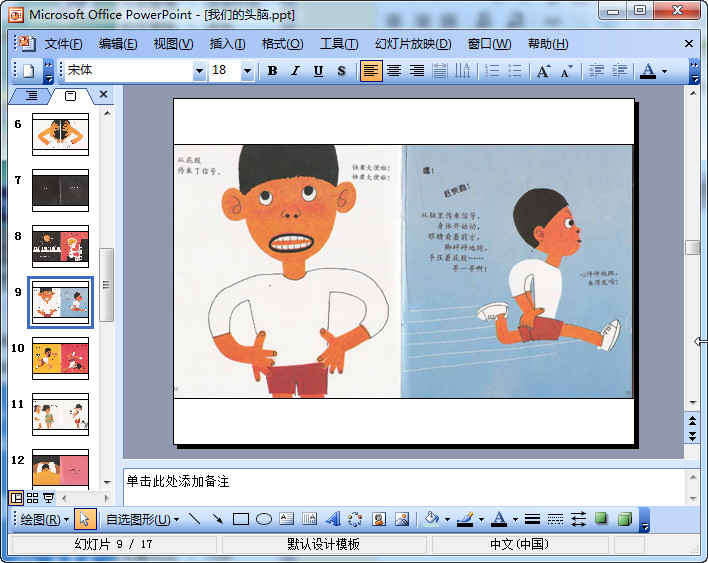Apply Fill Color with the paint bucket

click(x=432, y=519)
